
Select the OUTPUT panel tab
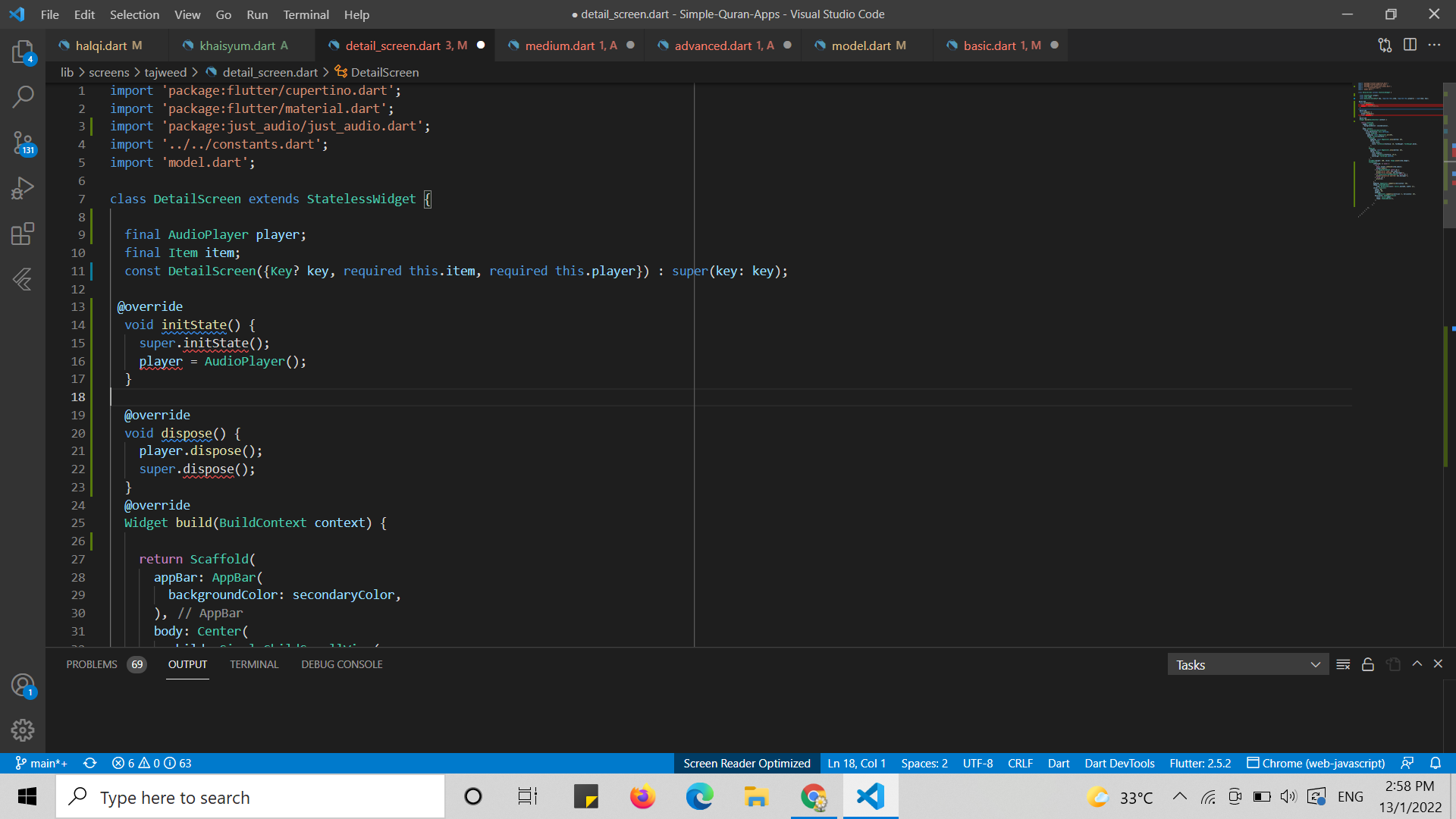pos(187,664)
